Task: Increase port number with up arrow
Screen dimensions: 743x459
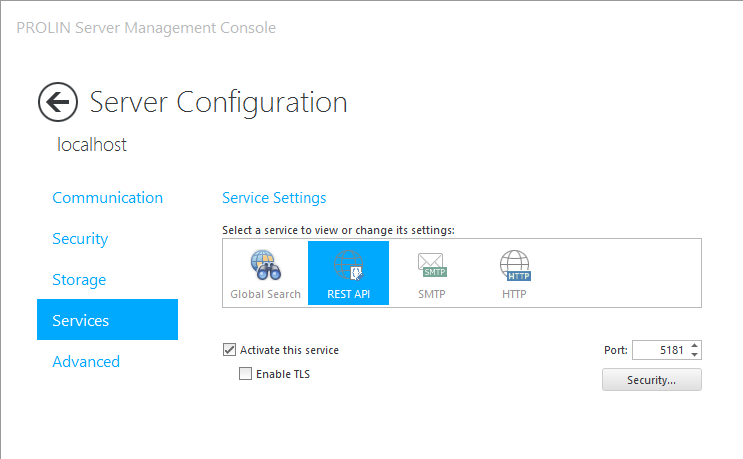Action: click(x=695, y=345)
